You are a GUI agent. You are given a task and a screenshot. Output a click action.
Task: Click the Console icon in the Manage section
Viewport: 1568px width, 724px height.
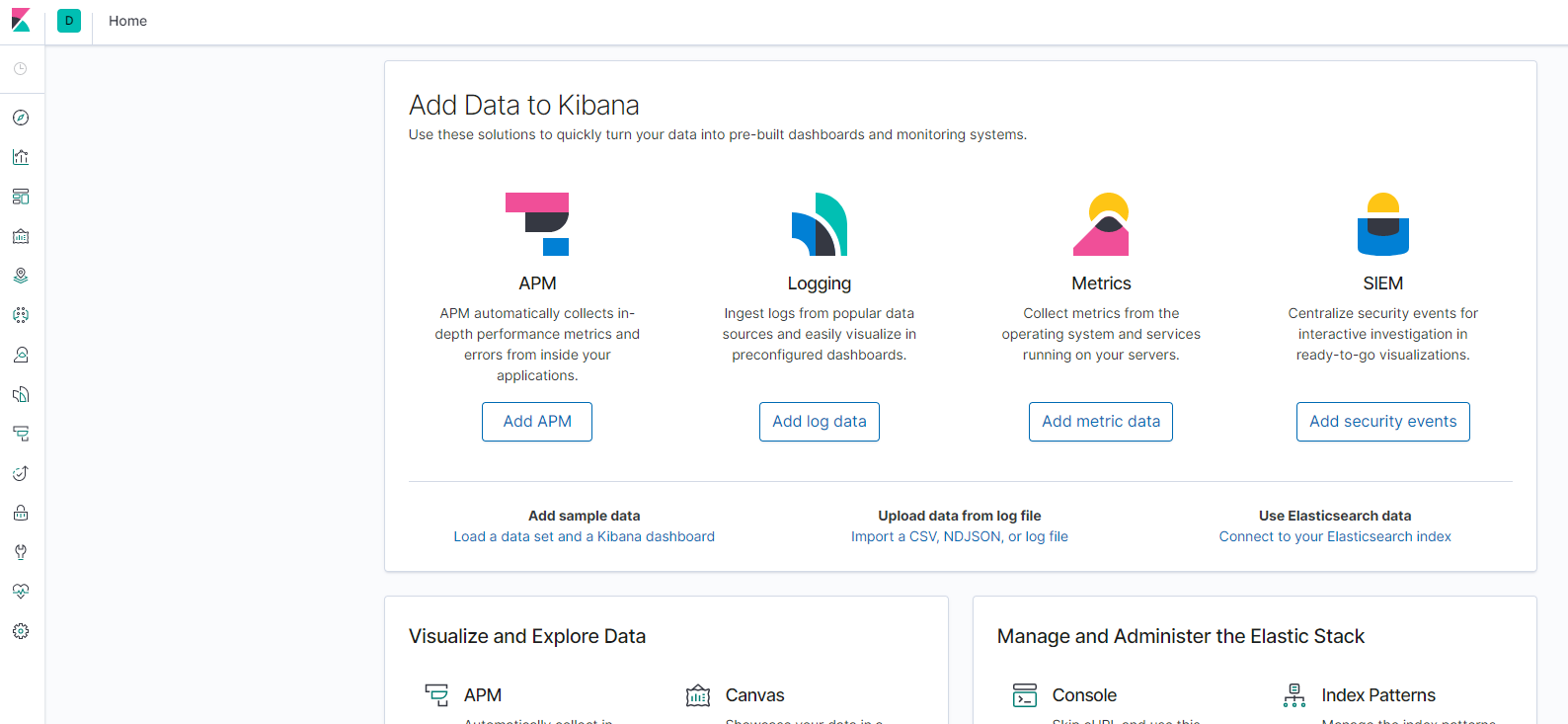1025,695
